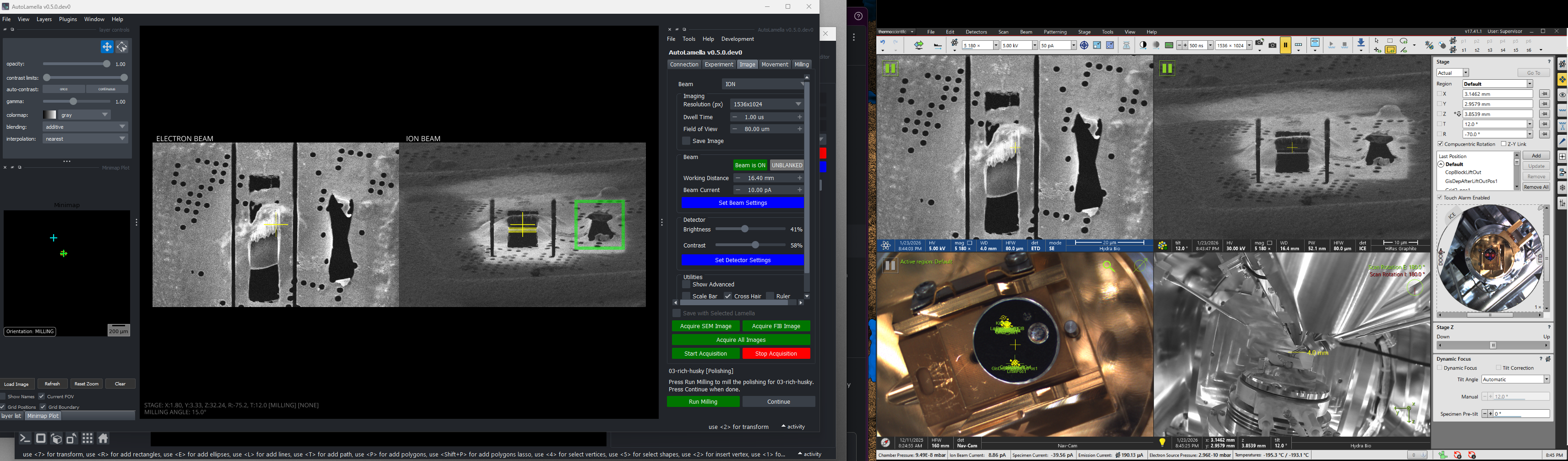
Task: Open the Resolution 1536x1024 dropdown
Action: pos(766,105)
